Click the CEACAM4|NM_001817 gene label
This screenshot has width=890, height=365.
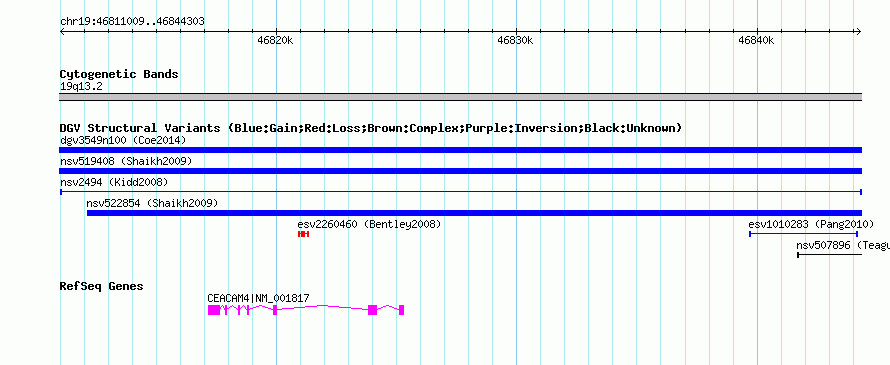(x=258, y=298)
